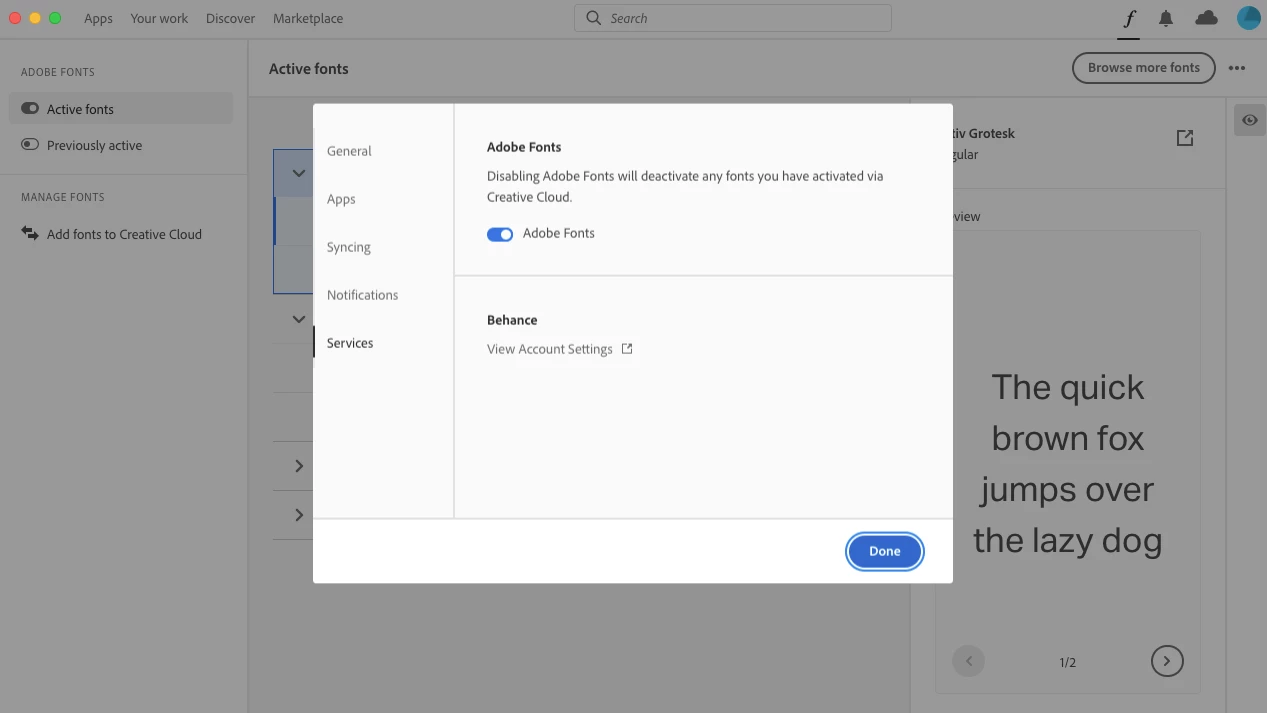Collapse the first expanded font family chevron
Viewport: 1267px width, 713px height.
298,173
